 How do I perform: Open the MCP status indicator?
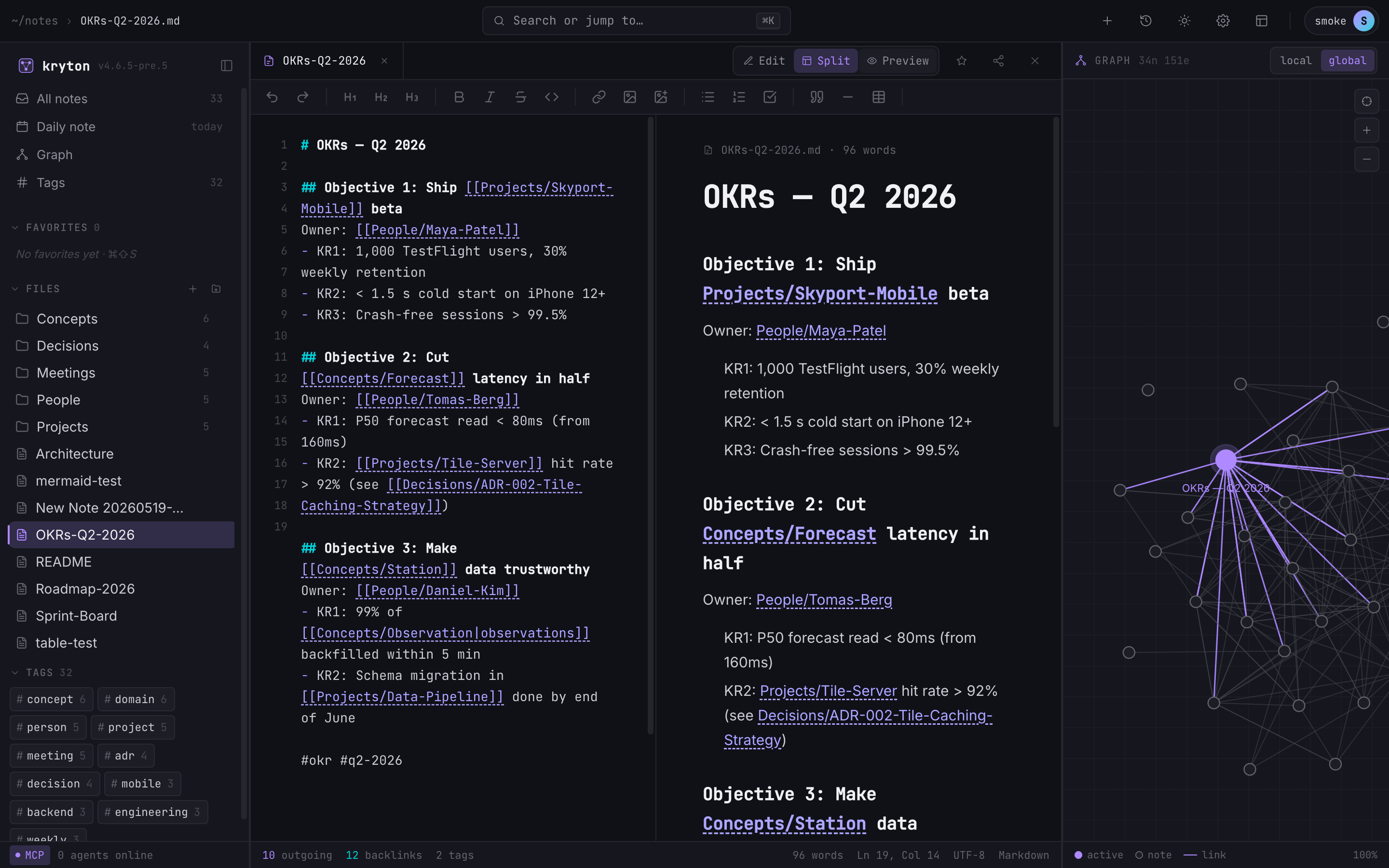click(30, 855)
